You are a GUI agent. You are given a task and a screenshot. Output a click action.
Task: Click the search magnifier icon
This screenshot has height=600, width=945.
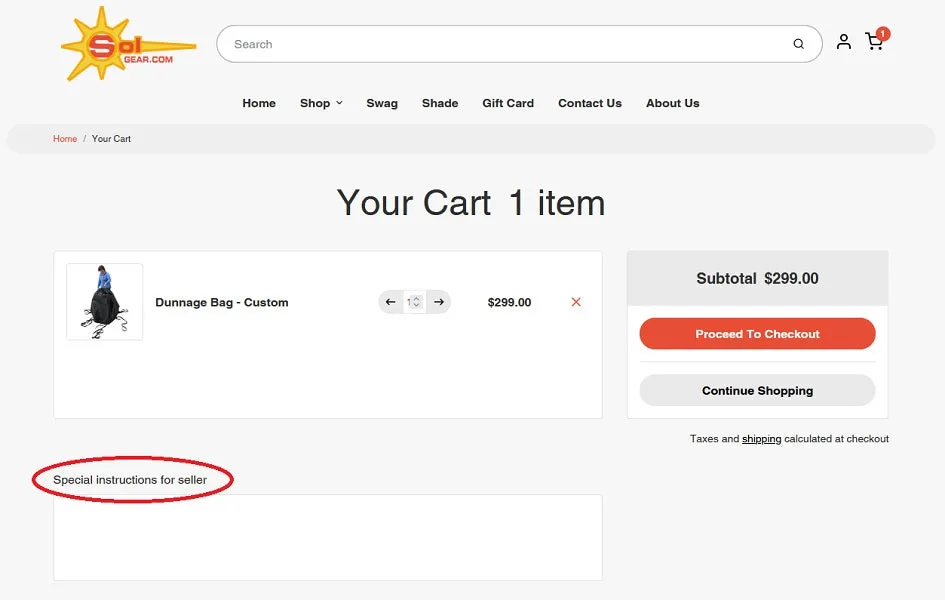click(799, 44)
